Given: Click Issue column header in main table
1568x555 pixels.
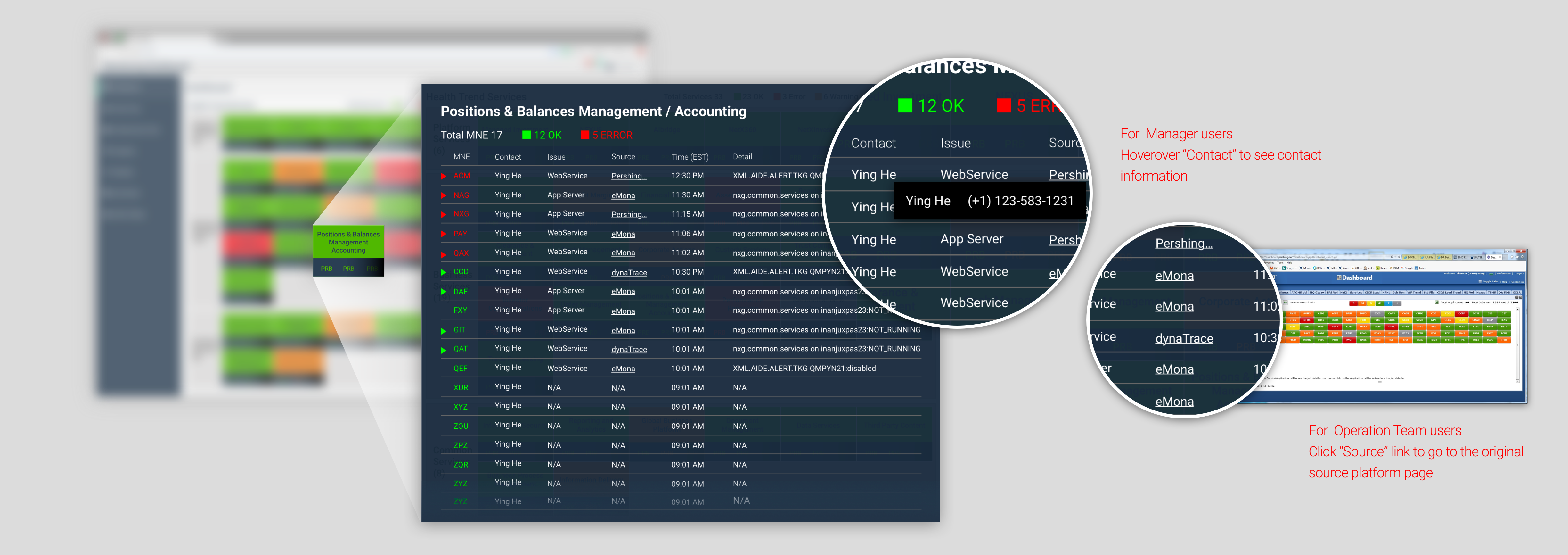Looking at the screenshot, I should click(556, 157).
